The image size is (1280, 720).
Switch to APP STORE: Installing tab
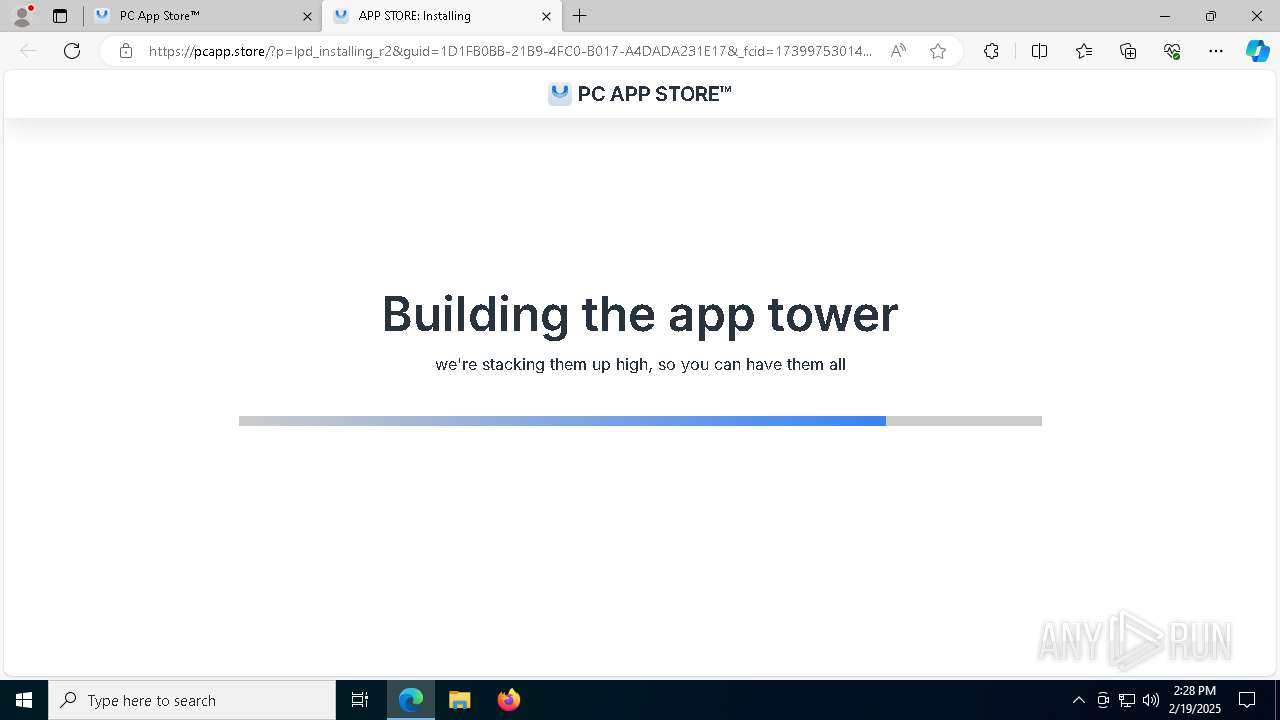click(441, 16)
